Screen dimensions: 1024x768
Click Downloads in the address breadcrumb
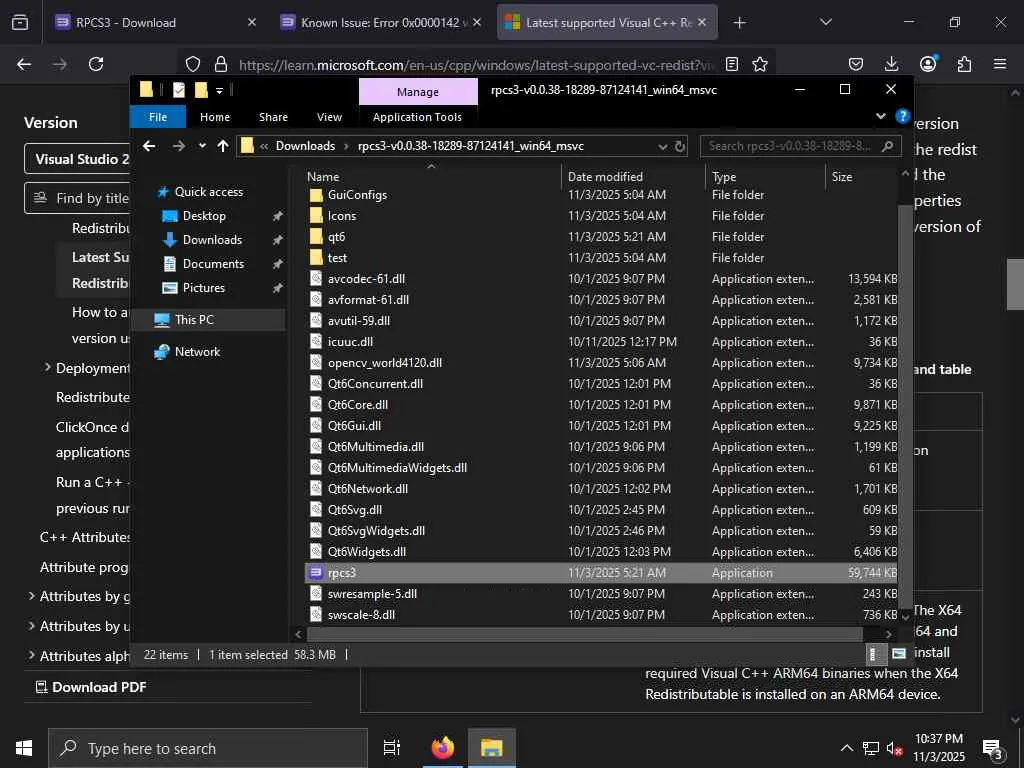(305, 146)
